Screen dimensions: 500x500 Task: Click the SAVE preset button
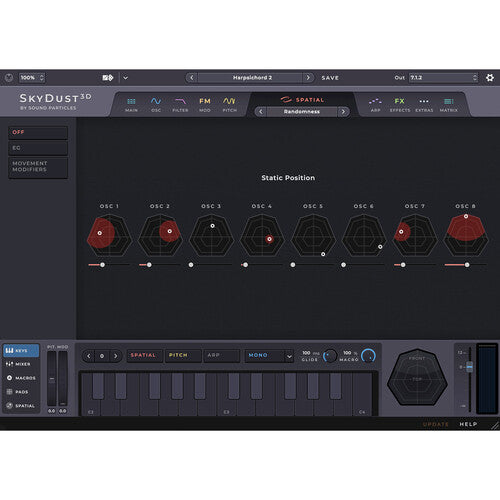(x=330, y=78)
